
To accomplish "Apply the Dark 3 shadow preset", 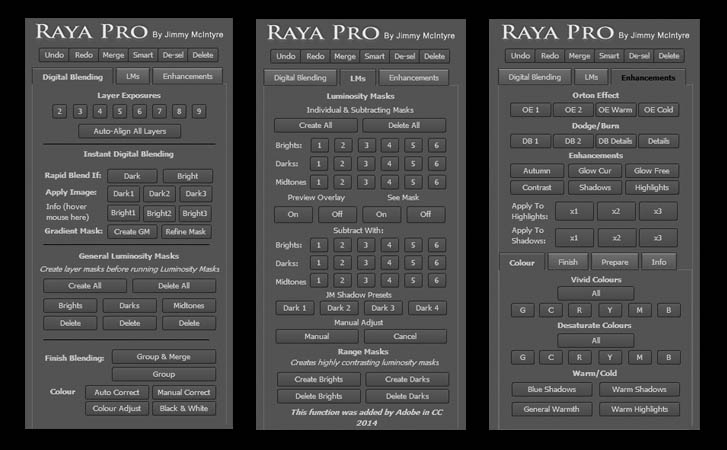I will tap(383, 308).
